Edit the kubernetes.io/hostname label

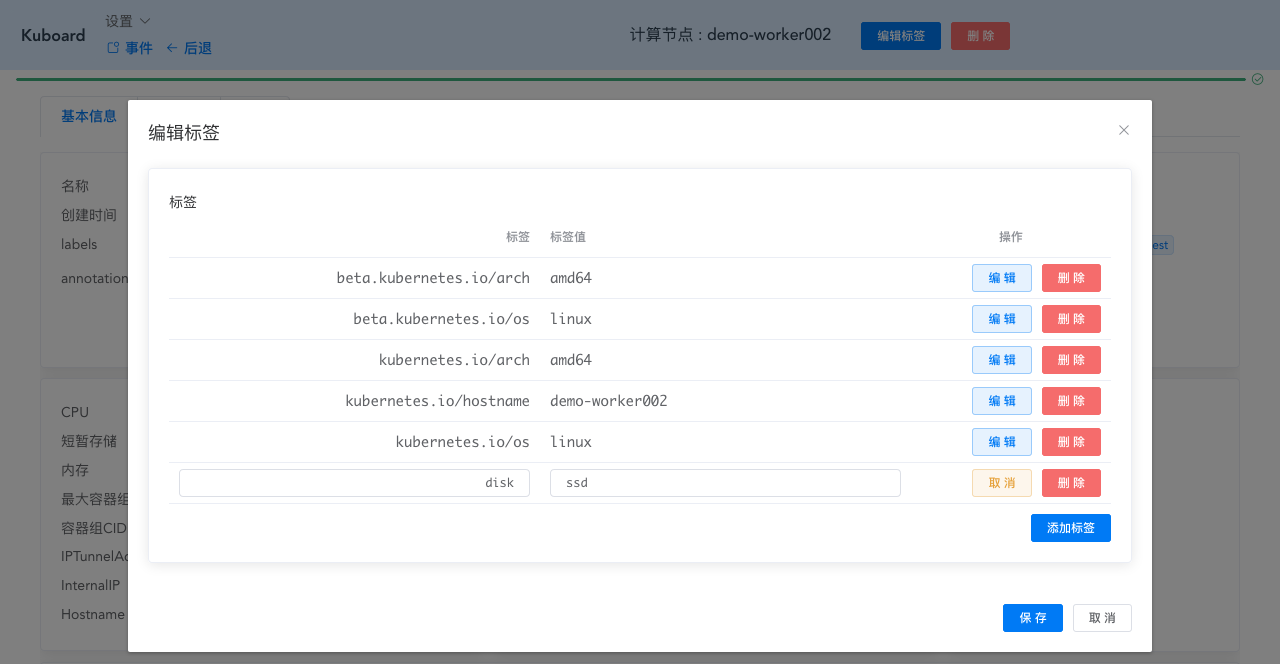pyautogui.click(x=1001, y=400)
